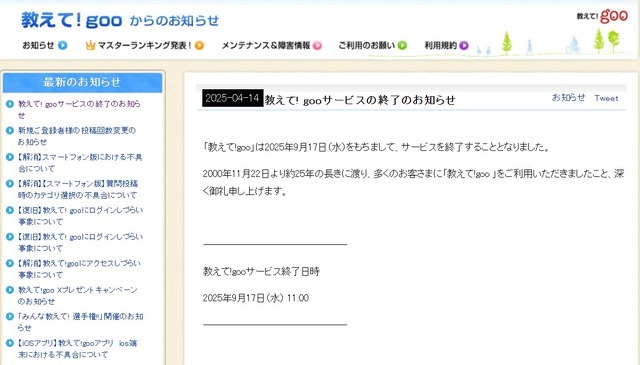Click the paragraph starting 2000年11月22日より約25年
The width and height of the screenshot is (640, 365).
[413, 182]
